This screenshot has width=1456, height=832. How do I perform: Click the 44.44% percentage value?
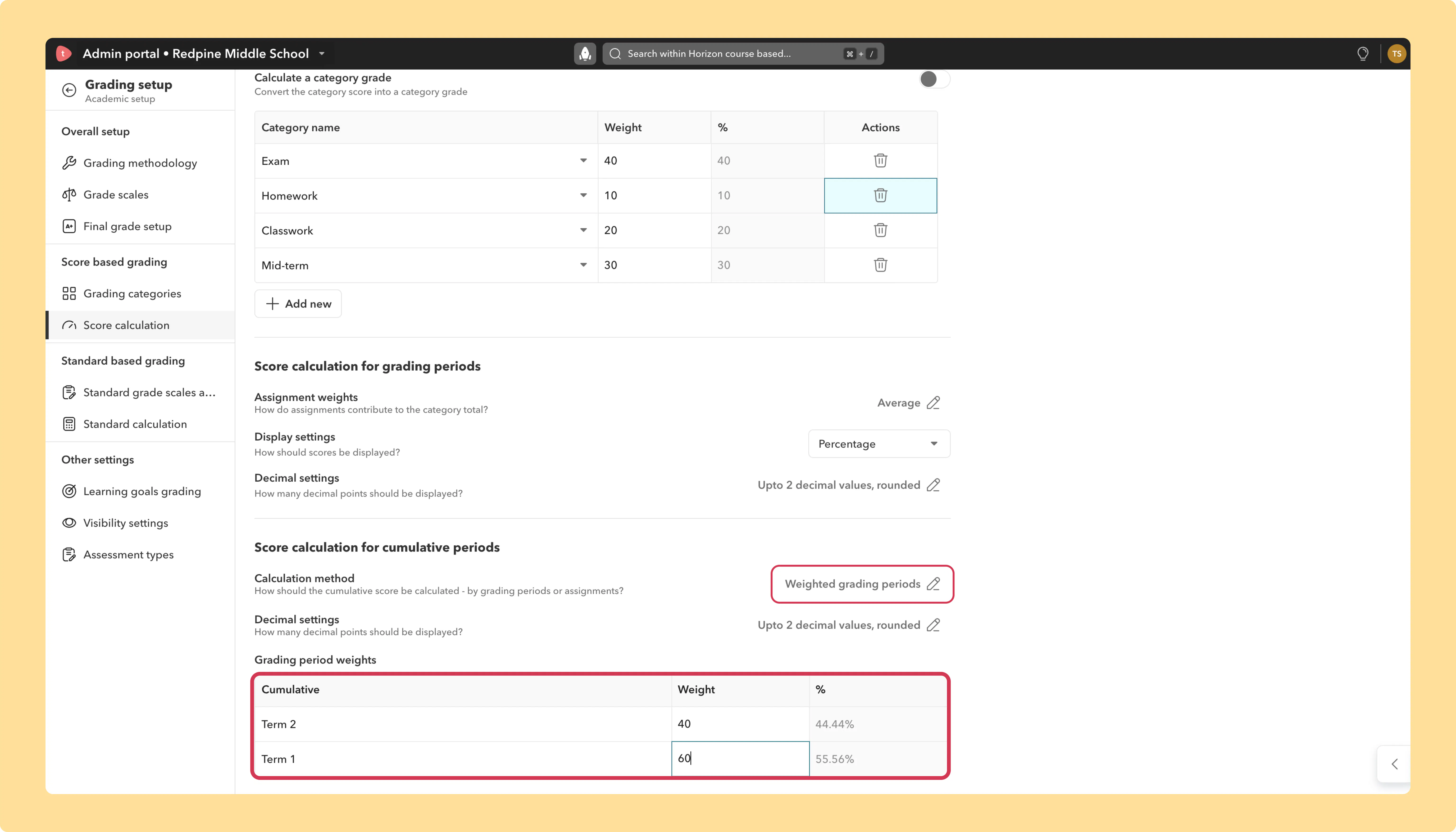[834, 725]
